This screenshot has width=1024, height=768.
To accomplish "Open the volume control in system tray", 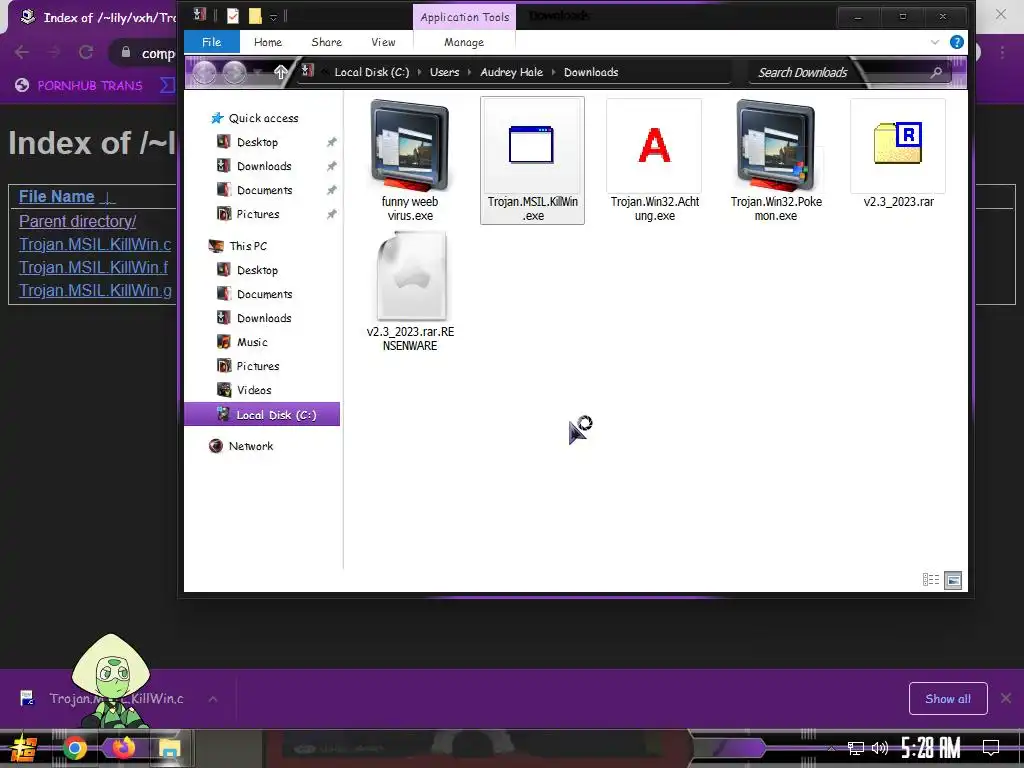I will pos(880,748).
